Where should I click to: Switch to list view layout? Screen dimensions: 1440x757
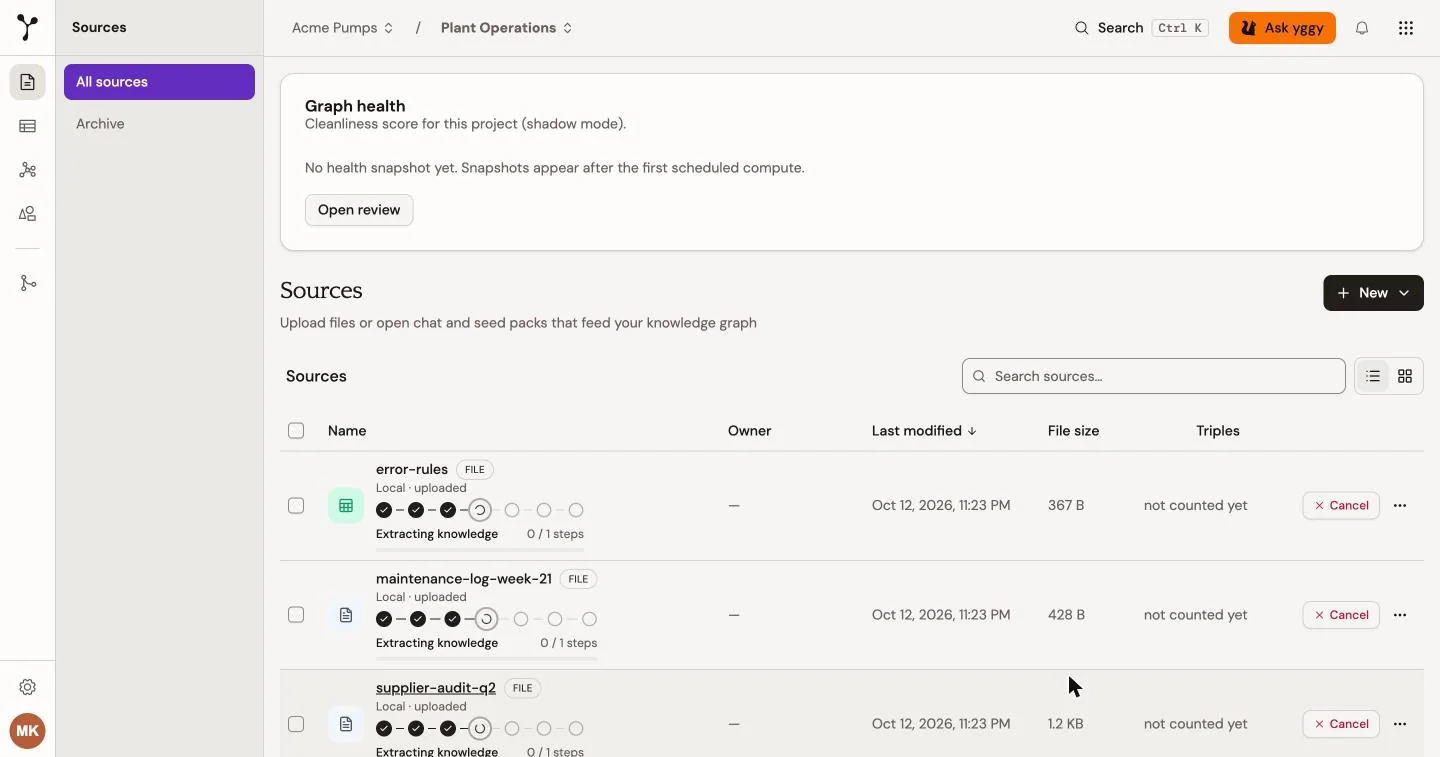click(1373, 376)
